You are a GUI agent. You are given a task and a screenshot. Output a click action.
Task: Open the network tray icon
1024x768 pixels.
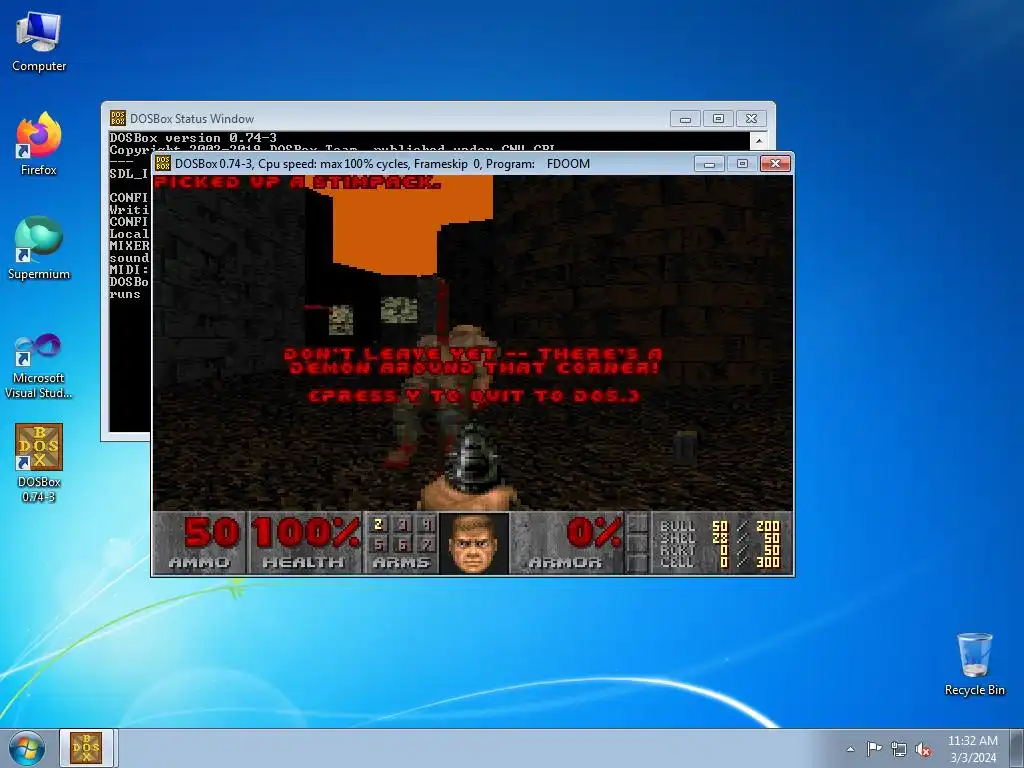899,749
